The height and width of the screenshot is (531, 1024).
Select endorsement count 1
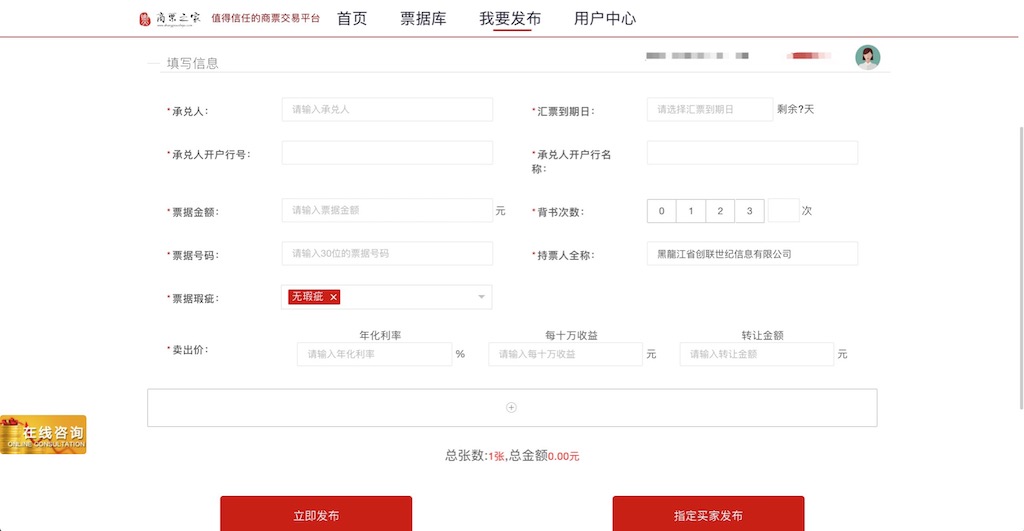pyautogui.click(x=691, y=211)
